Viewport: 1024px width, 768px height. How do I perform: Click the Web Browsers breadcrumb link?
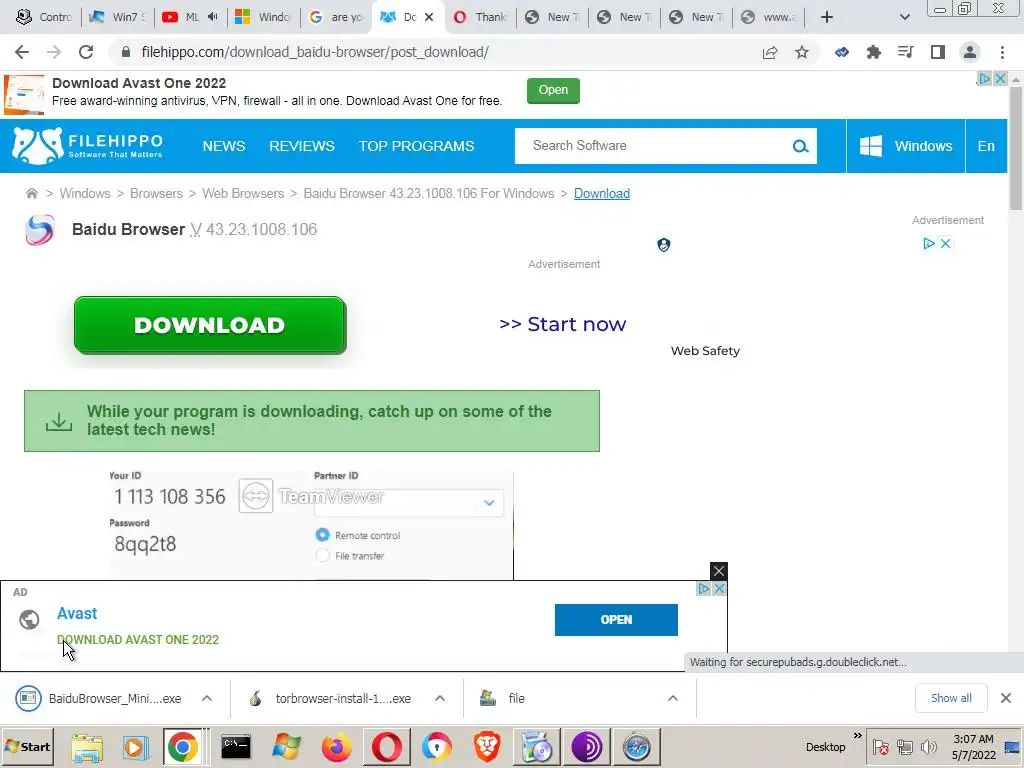coord(243,193)
